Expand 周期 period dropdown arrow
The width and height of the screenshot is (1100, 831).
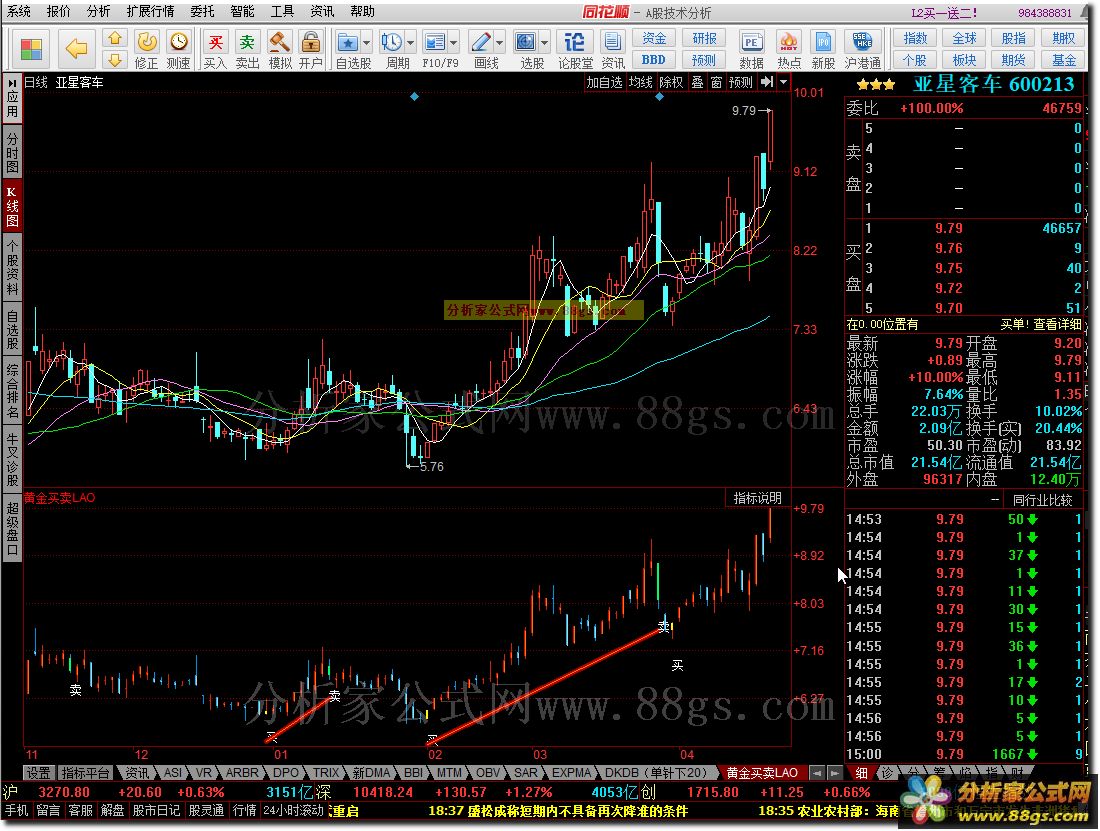[410, 43]
